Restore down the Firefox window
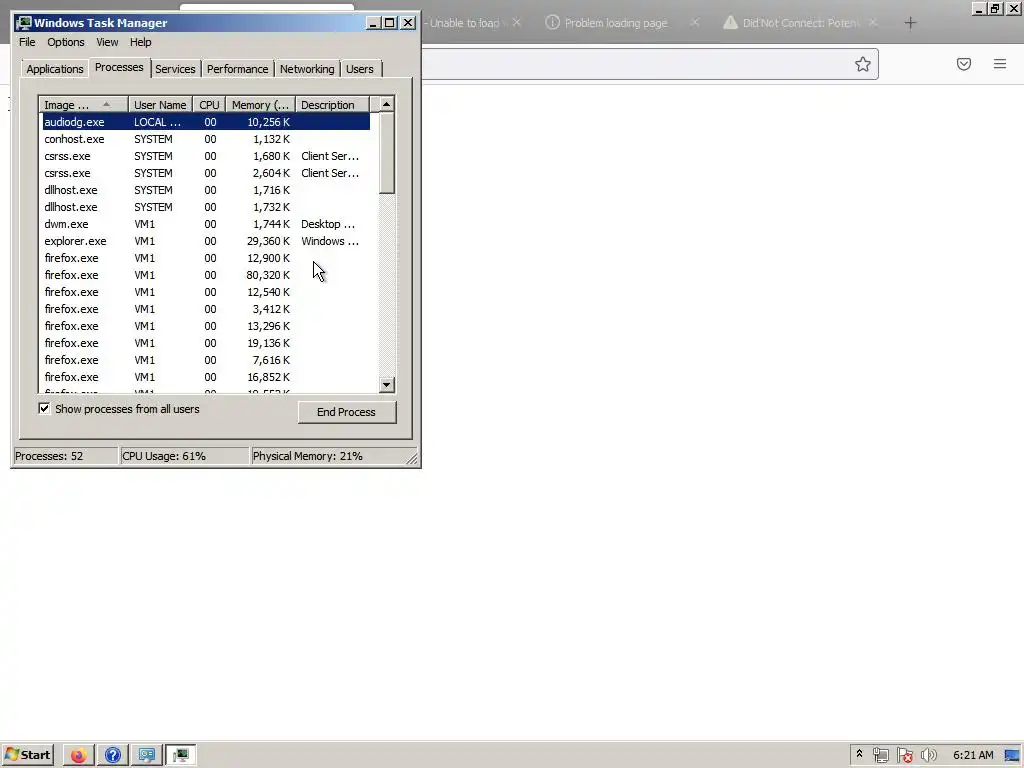This screenshot has height=768, width=1024. 995,8
